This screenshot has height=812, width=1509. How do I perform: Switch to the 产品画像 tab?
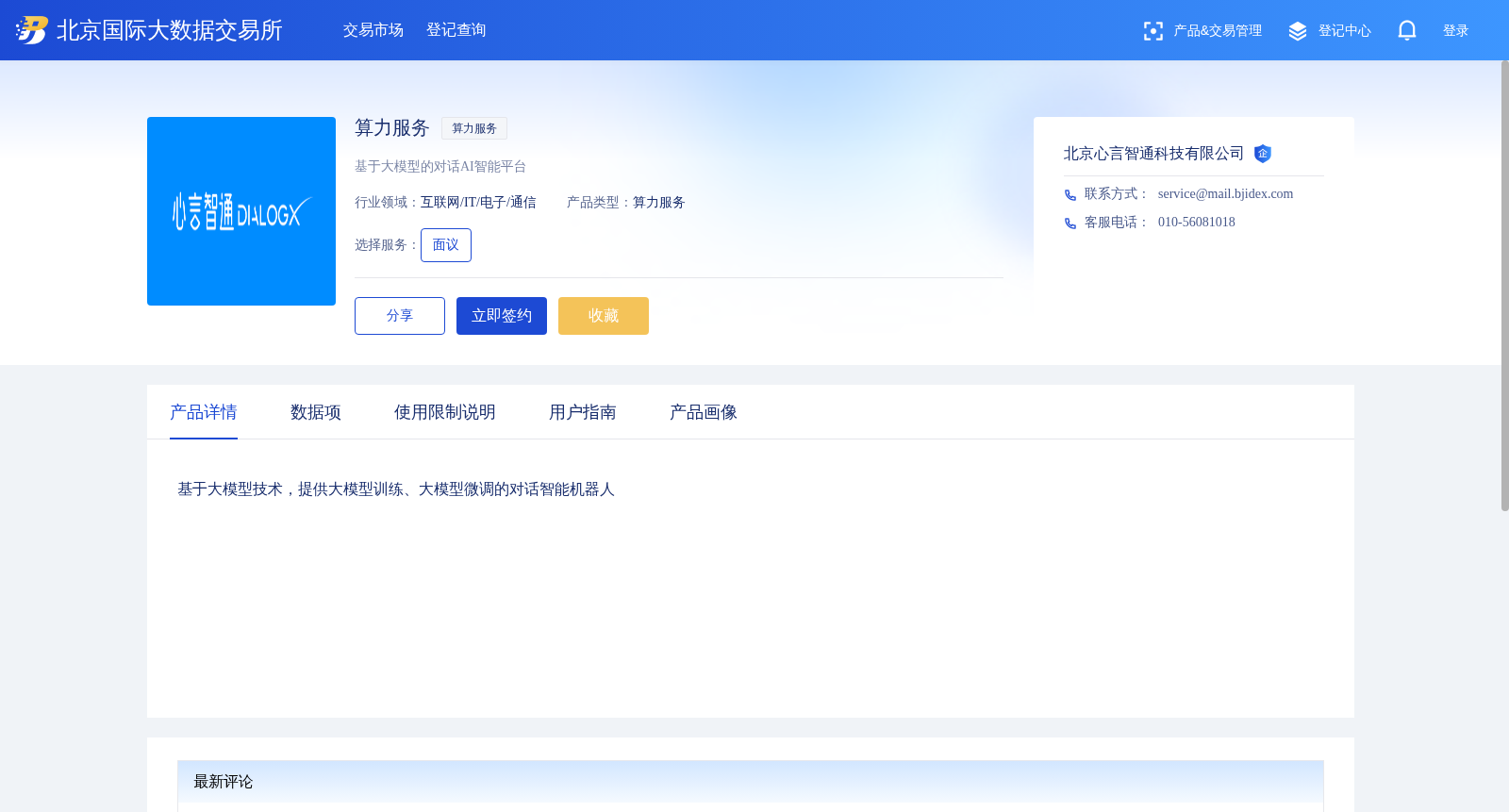(704, 412)
